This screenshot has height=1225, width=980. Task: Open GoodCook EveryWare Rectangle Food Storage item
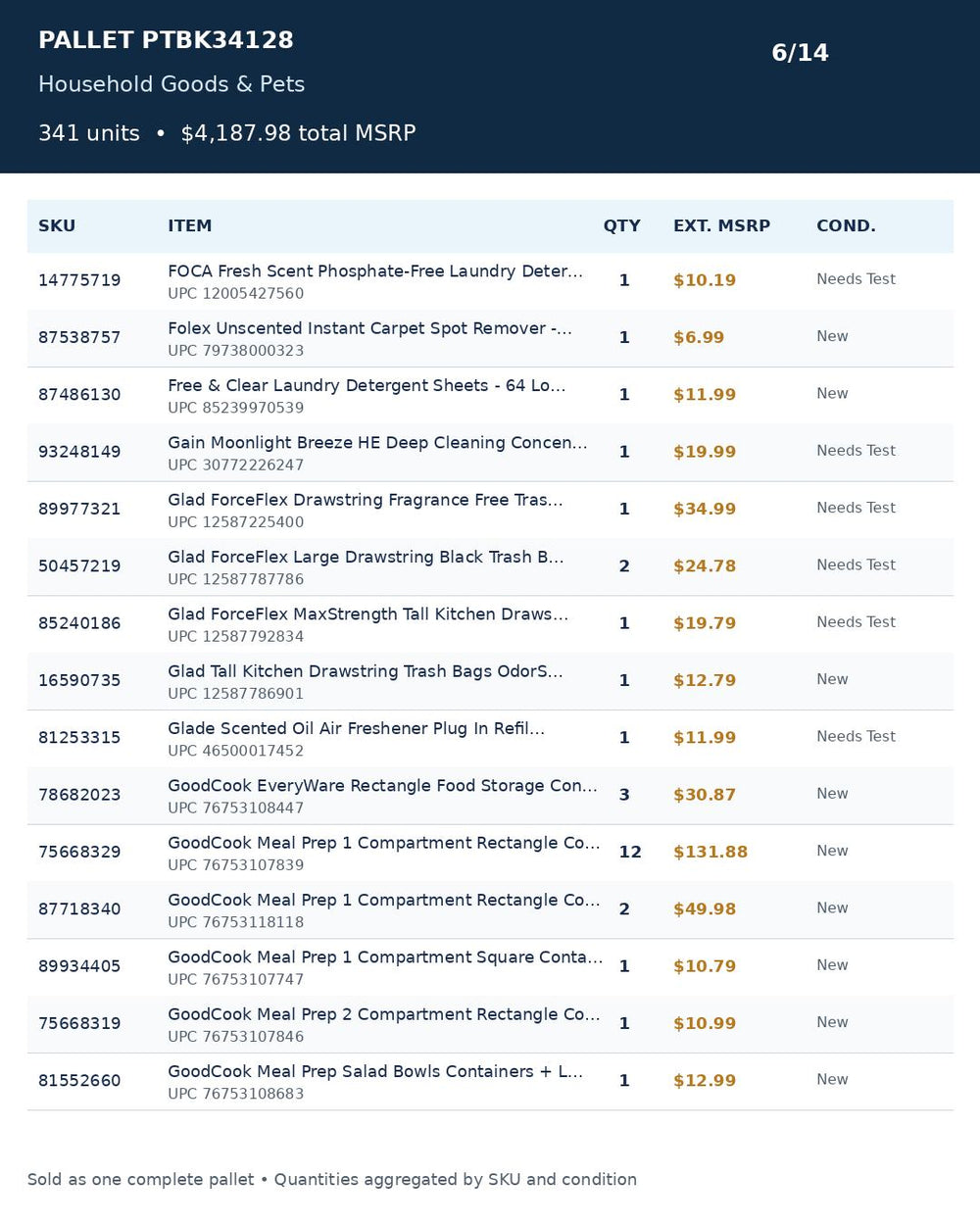click(382, 785)
